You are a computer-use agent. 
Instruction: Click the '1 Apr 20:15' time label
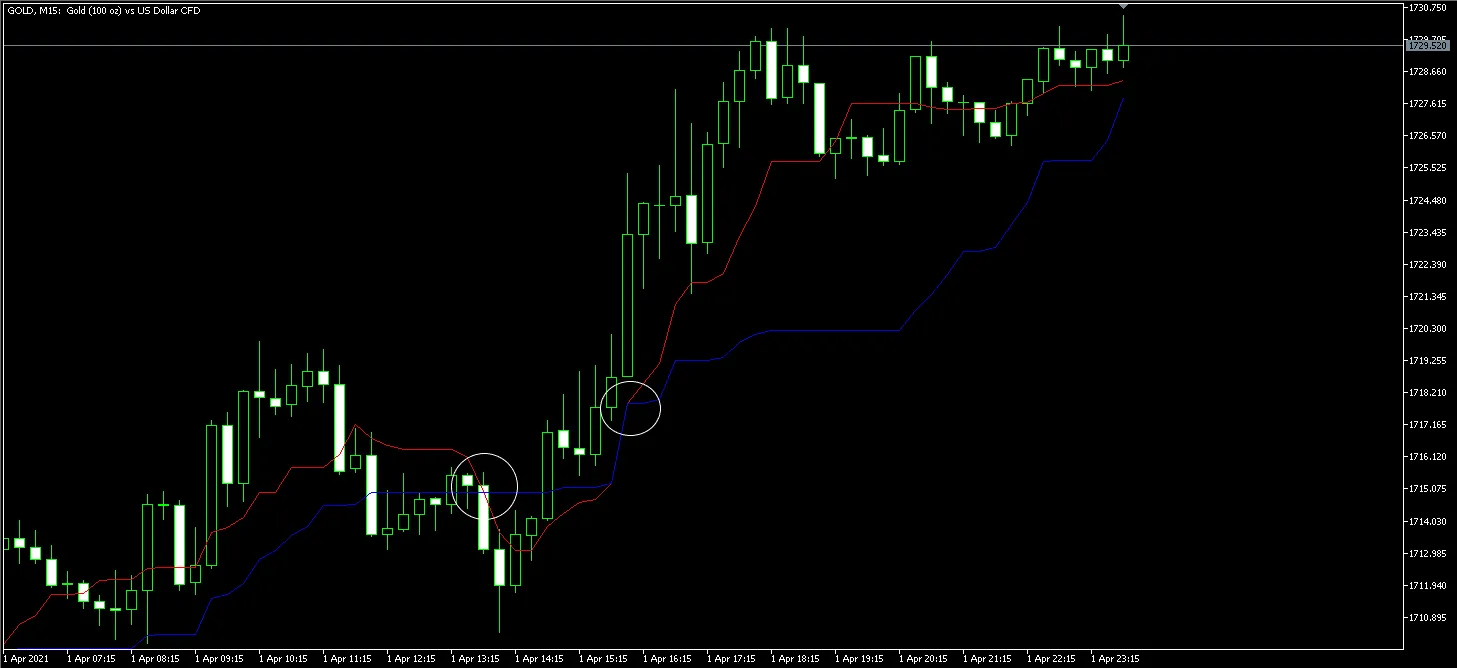point(923,659)
